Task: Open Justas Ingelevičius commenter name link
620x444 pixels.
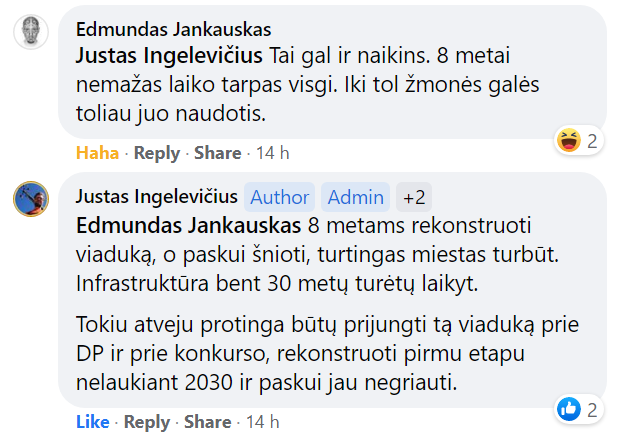Action: coord(156,196)
